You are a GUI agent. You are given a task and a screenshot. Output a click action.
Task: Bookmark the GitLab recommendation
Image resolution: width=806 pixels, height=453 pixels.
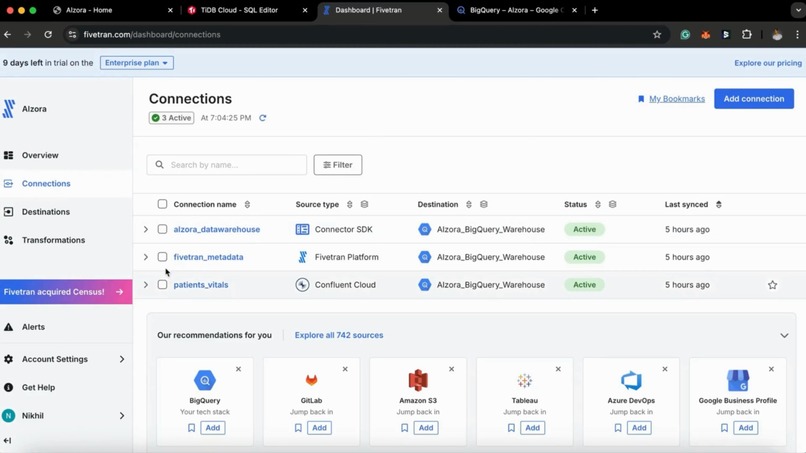click(x=298, y=428)
